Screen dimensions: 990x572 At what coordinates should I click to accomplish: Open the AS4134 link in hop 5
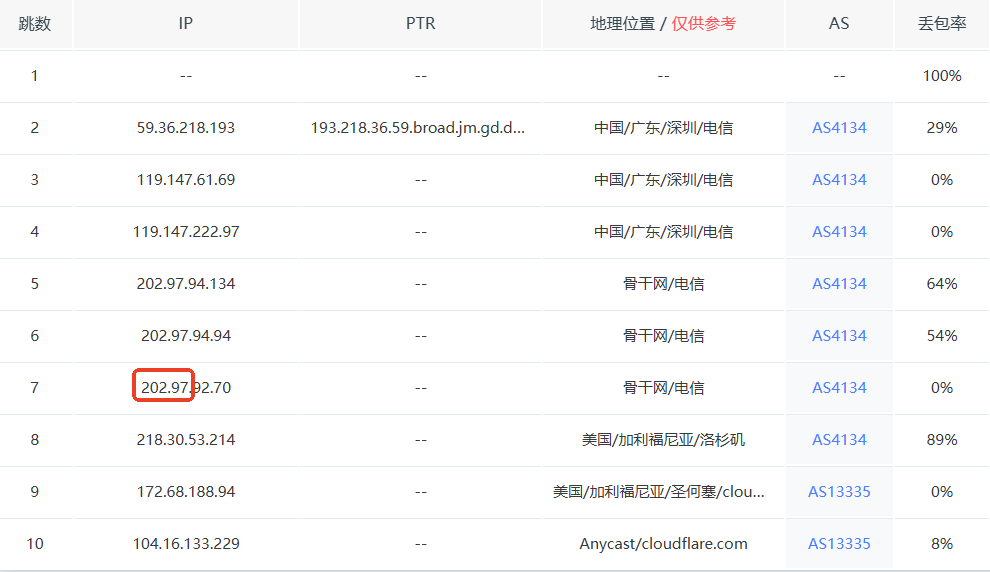(838, 283)
